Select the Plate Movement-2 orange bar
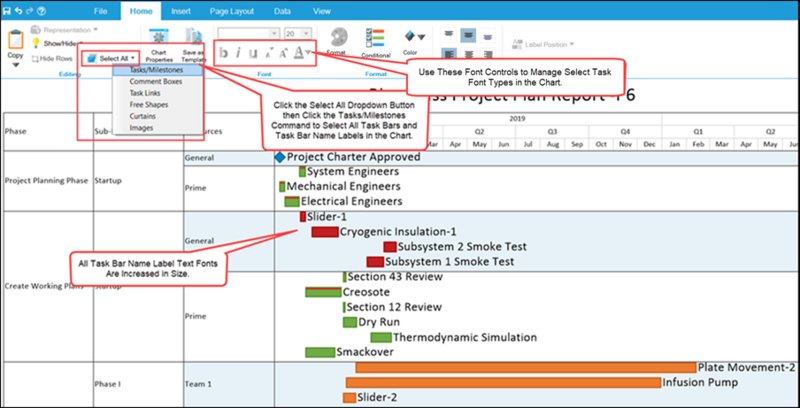800x408 pixels. pos(526,368)
